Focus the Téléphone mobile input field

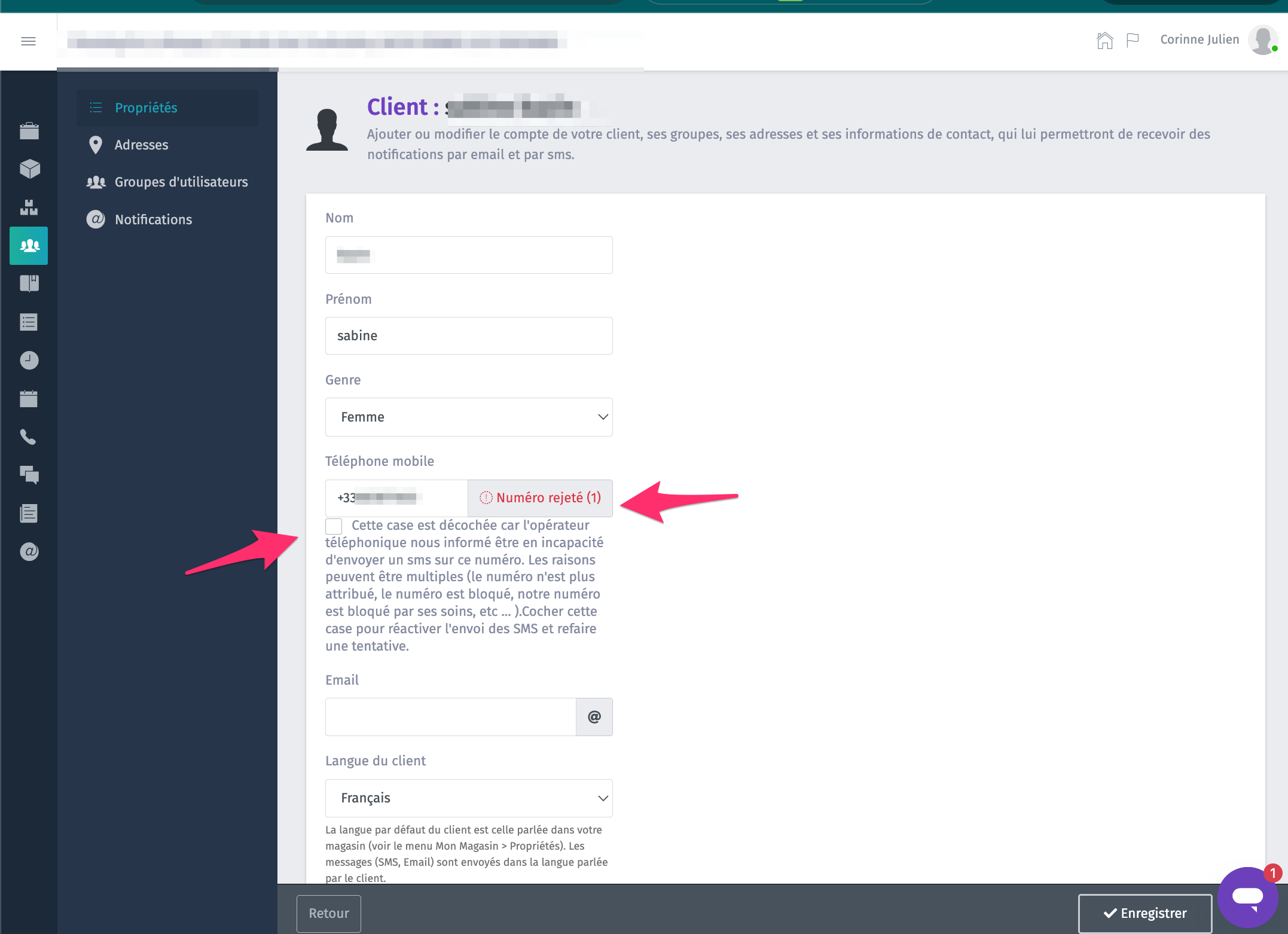click(396, 497)
